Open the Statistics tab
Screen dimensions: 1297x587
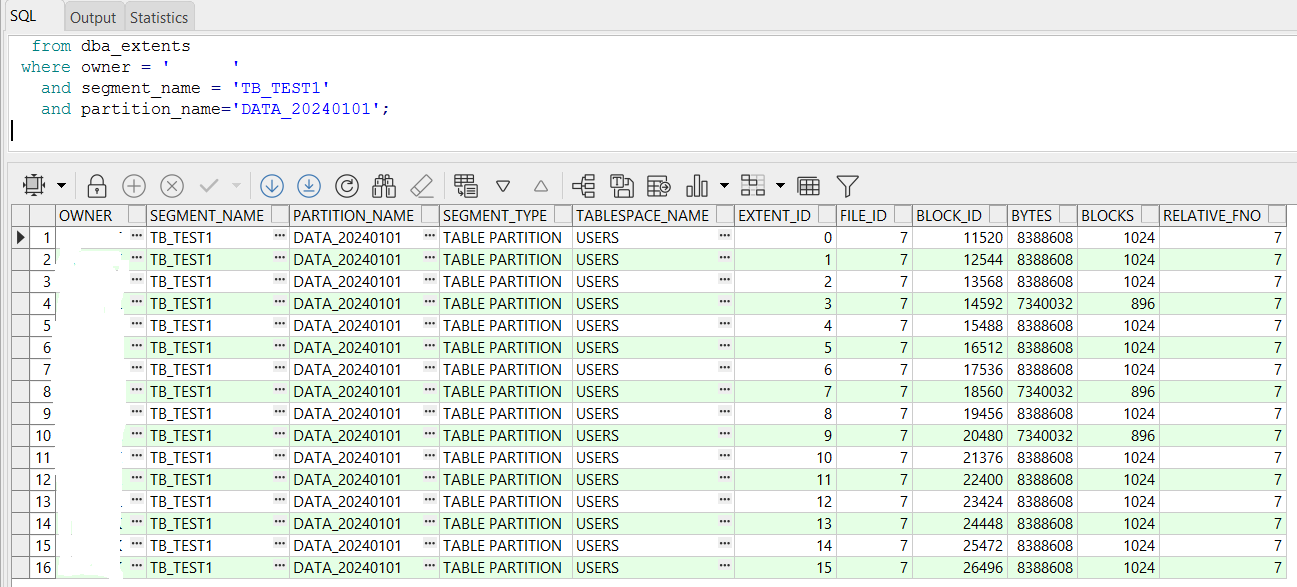pyautogui.click(x=159, y=17)
